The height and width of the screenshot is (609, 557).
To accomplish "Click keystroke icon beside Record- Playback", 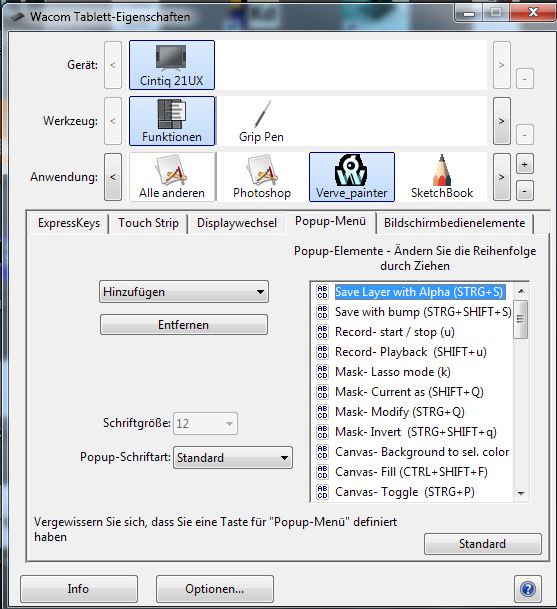I will pyautogui.click(x=322, y=351).
